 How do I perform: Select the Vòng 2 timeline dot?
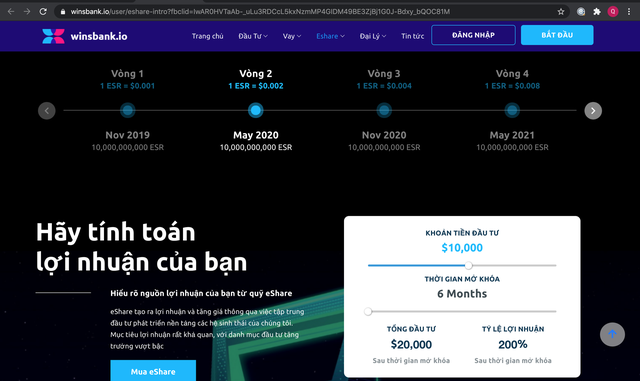coord(256,110)
